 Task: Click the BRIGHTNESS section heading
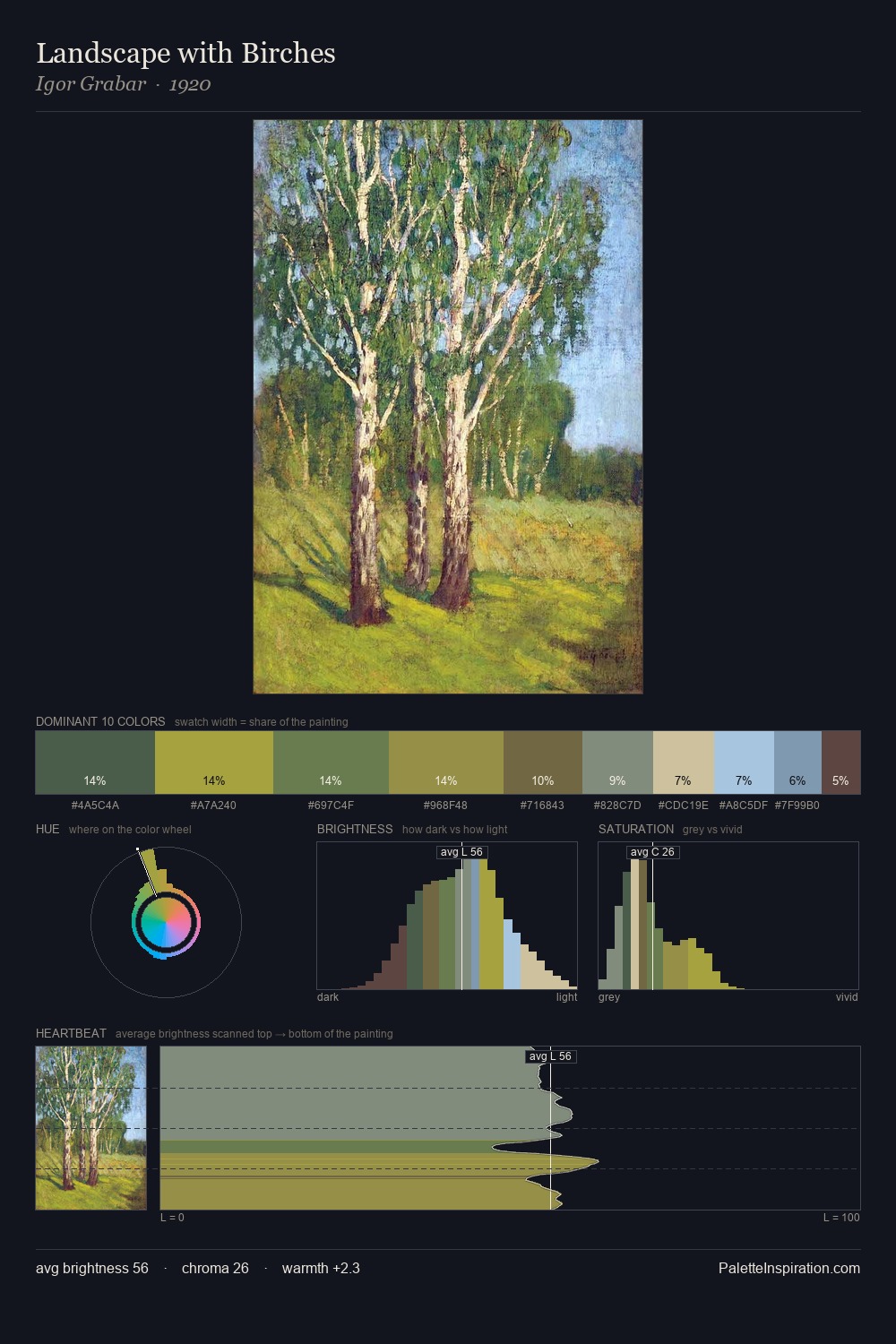(x=355, y=829)
